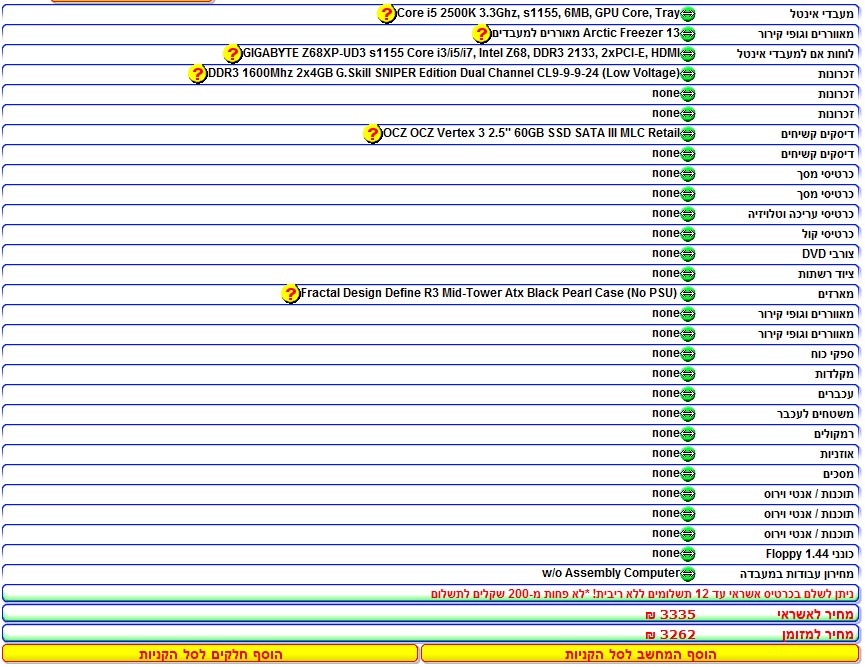
Task: Choose a keyboard via the מקלדות row icon
Action: click(688, 374)
